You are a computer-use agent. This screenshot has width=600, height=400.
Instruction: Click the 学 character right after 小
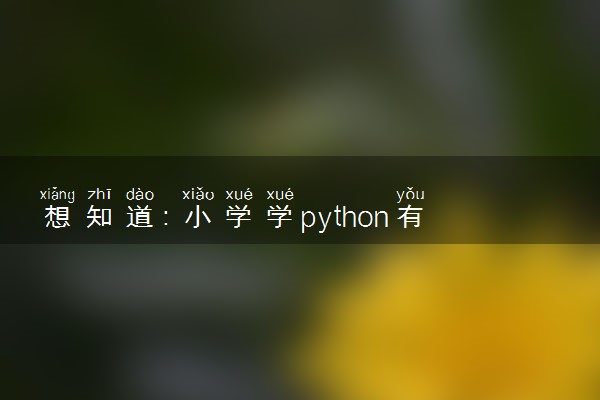tap(239, 217)
